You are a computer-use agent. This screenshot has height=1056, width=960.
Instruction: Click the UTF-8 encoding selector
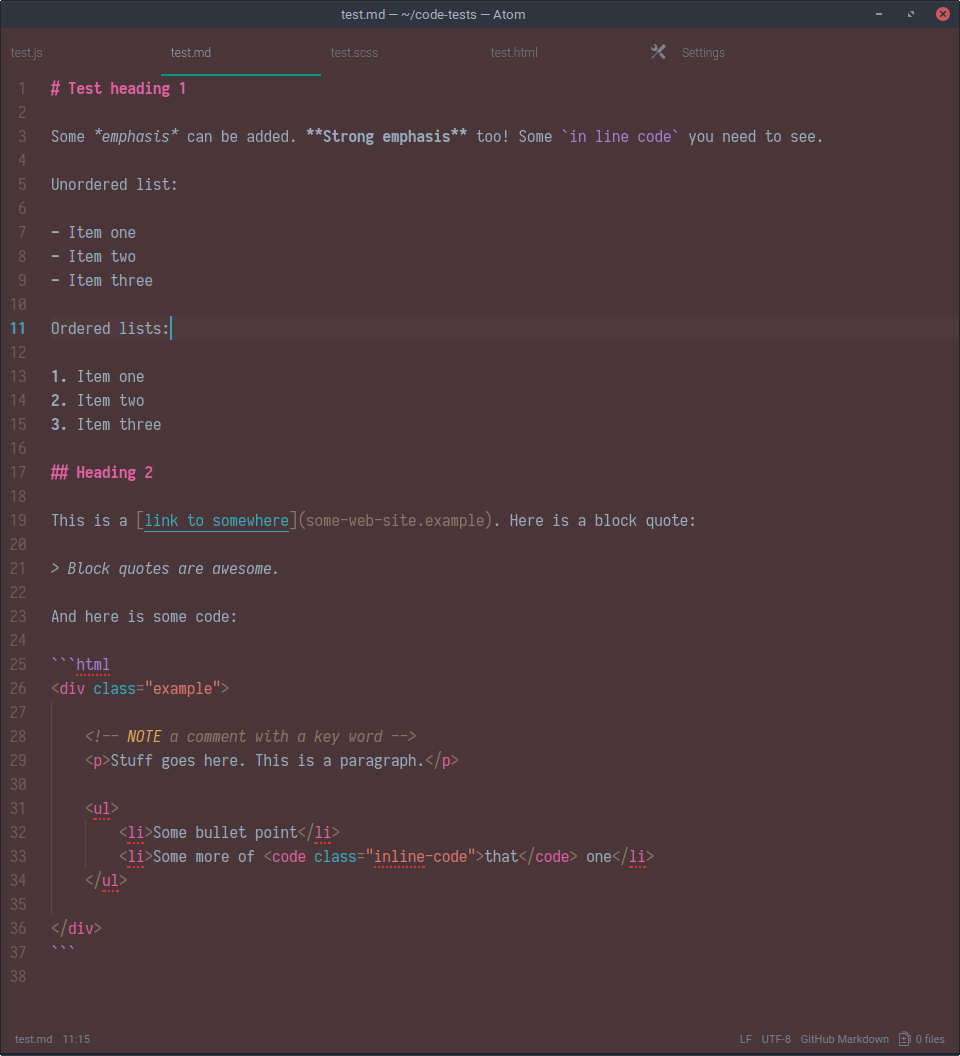pyautogui.click(x=775, y=1039)
